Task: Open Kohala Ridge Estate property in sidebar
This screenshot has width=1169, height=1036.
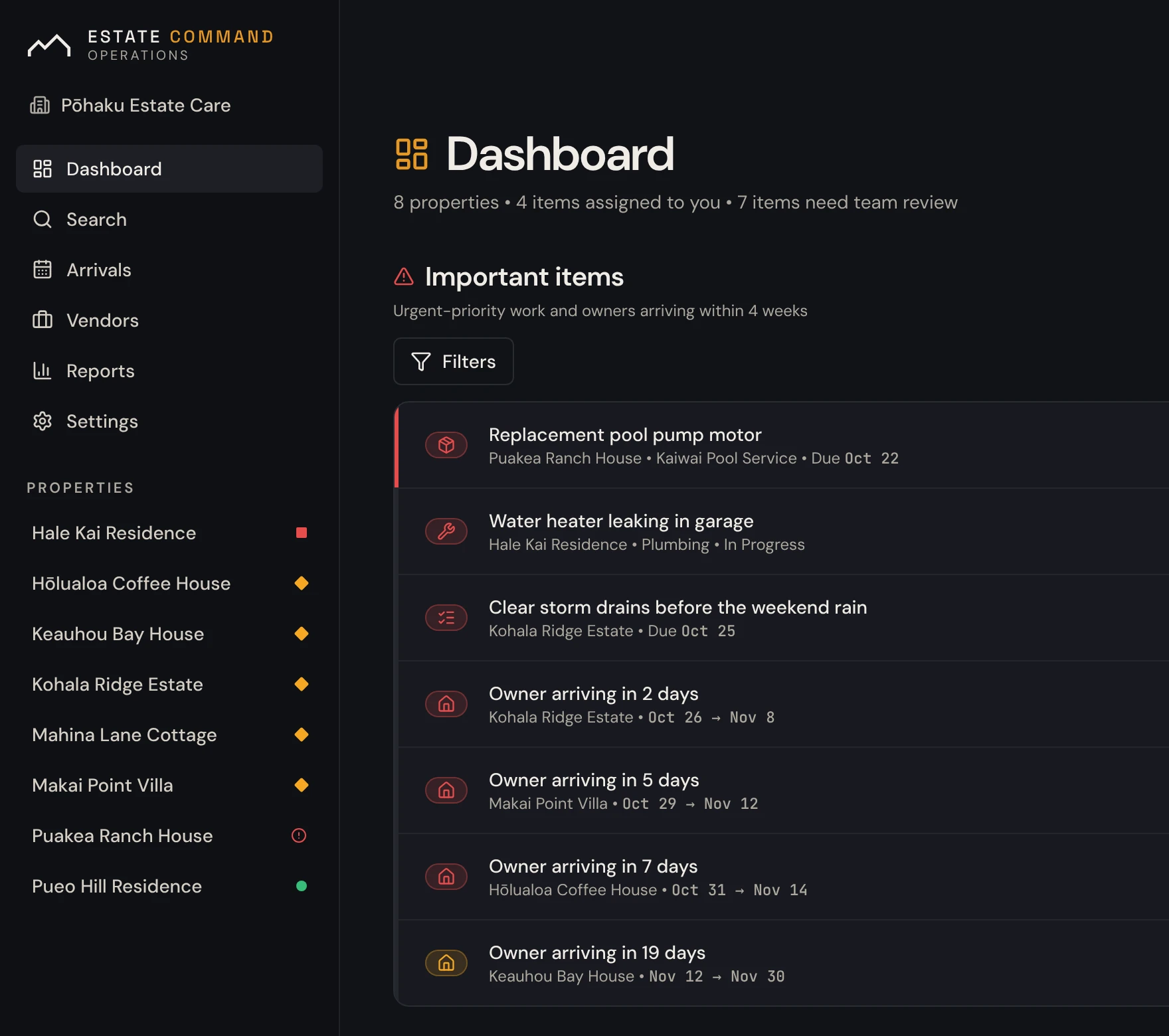Action: [169, 684]
